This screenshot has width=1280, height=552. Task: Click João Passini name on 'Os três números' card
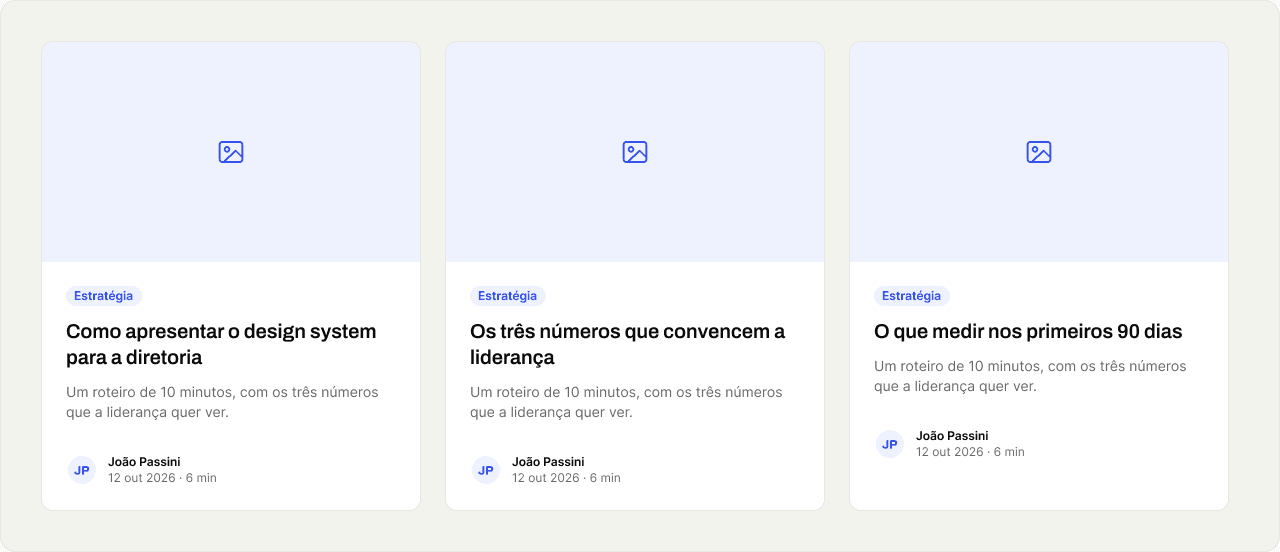[x=548, y=462]
